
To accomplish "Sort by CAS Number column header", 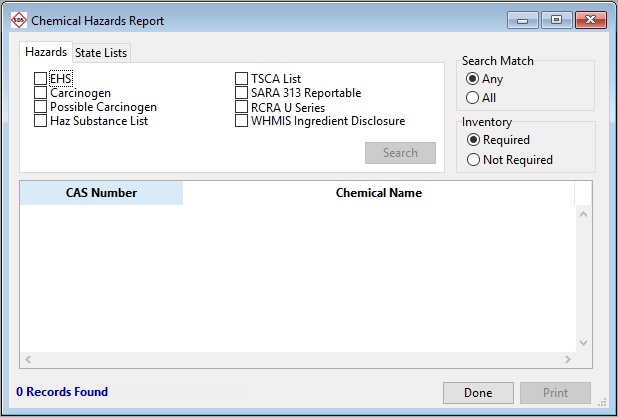I will click(x=101, y=193).
